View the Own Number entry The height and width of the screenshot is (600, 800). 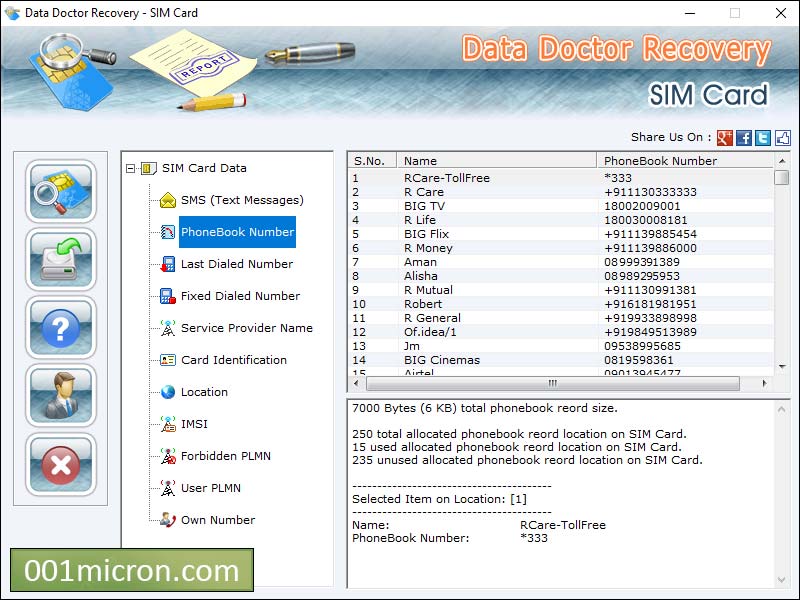click(212, 520)
